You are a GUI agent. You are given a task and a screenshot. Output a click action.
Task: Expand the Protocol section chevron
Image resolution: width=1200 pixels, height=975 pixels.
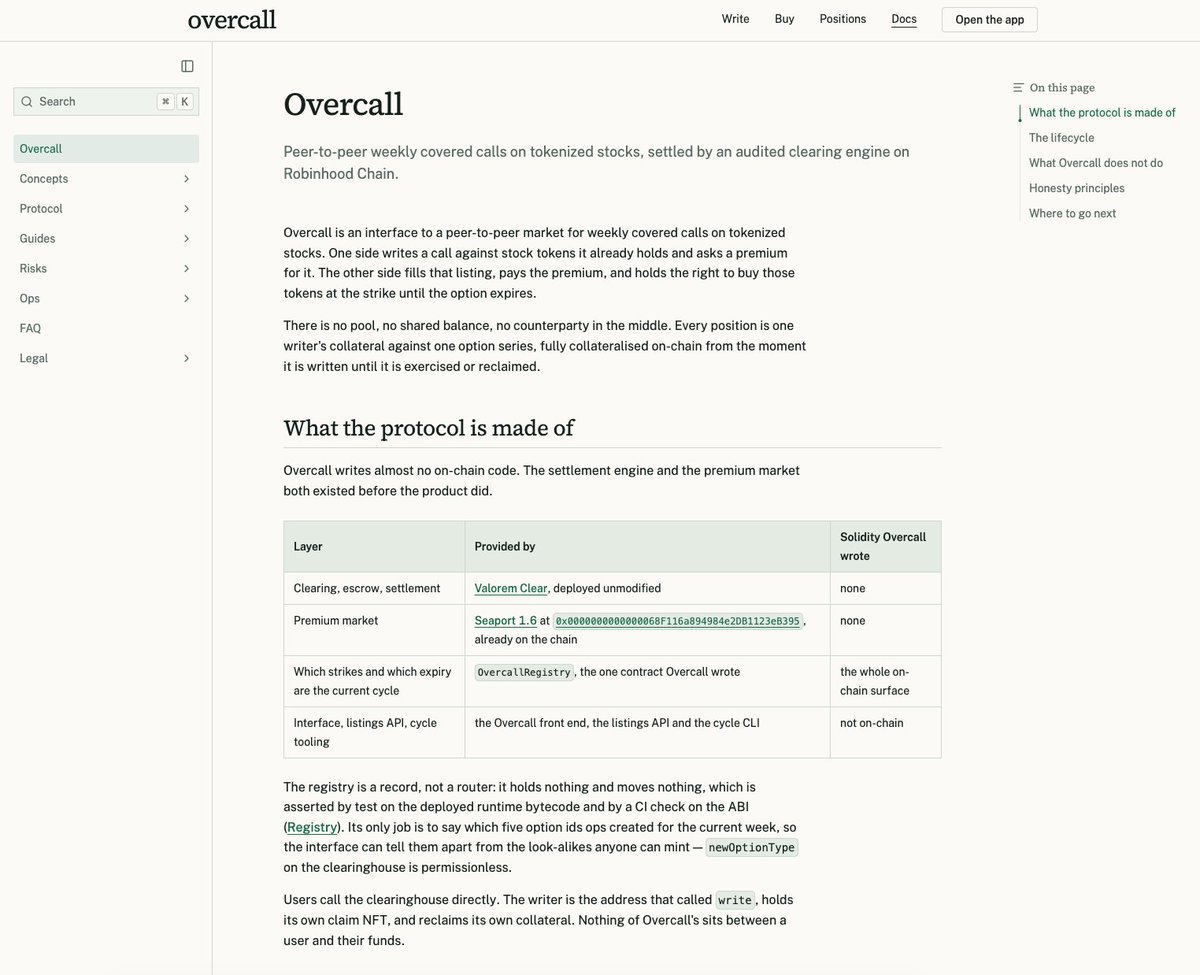187,209
